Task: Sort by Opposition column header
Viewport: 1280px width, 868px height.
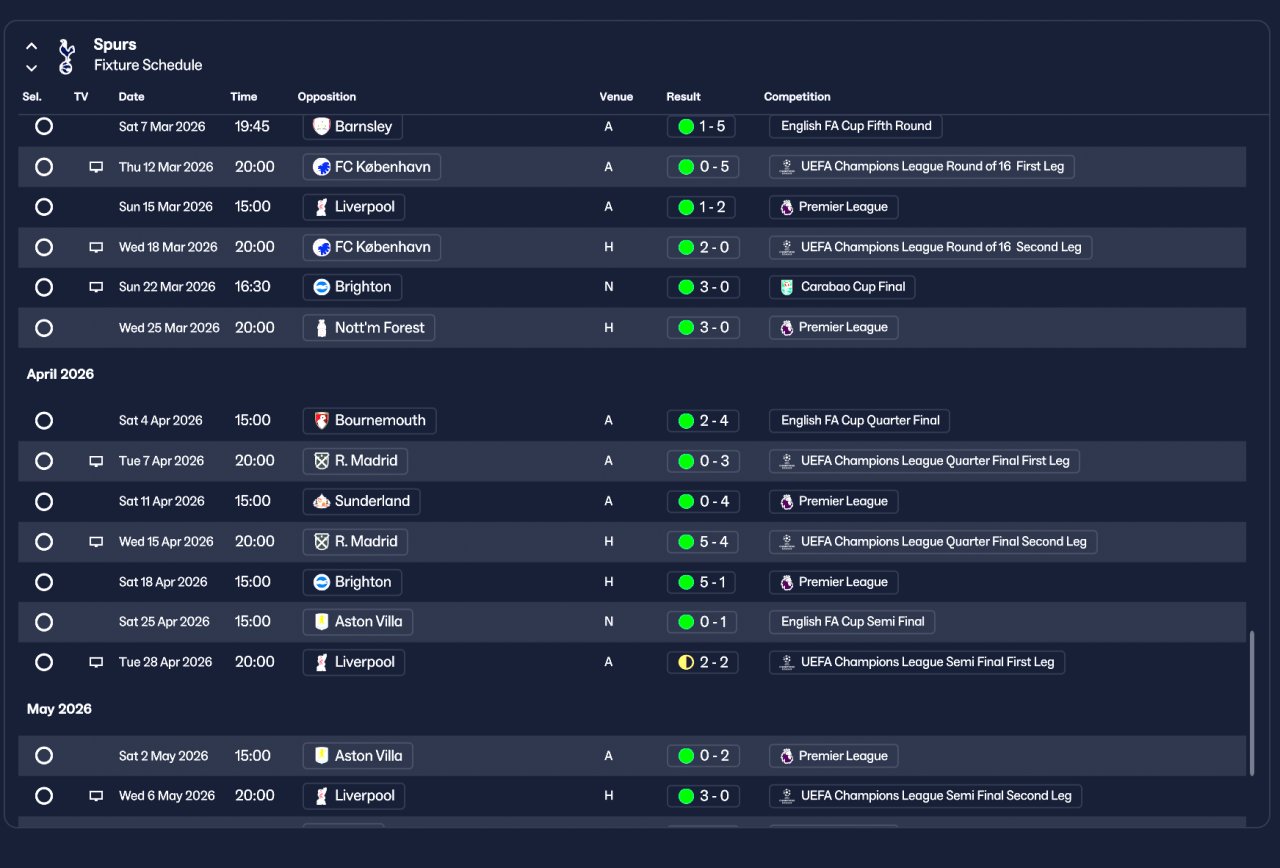Action: pyautogui.click(x=327, y=97)
